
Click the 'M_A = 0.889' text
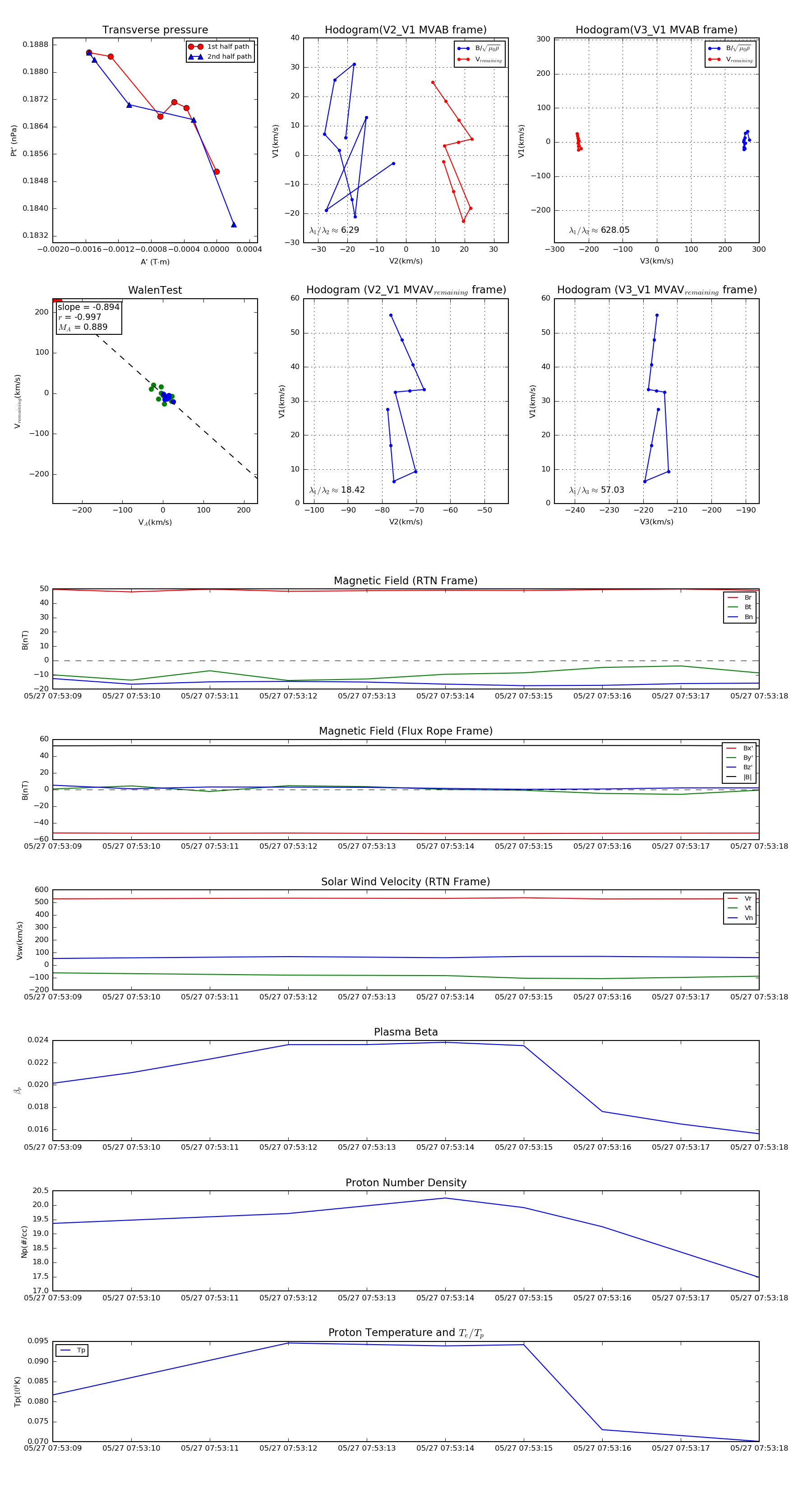click(x=83, y=327)
